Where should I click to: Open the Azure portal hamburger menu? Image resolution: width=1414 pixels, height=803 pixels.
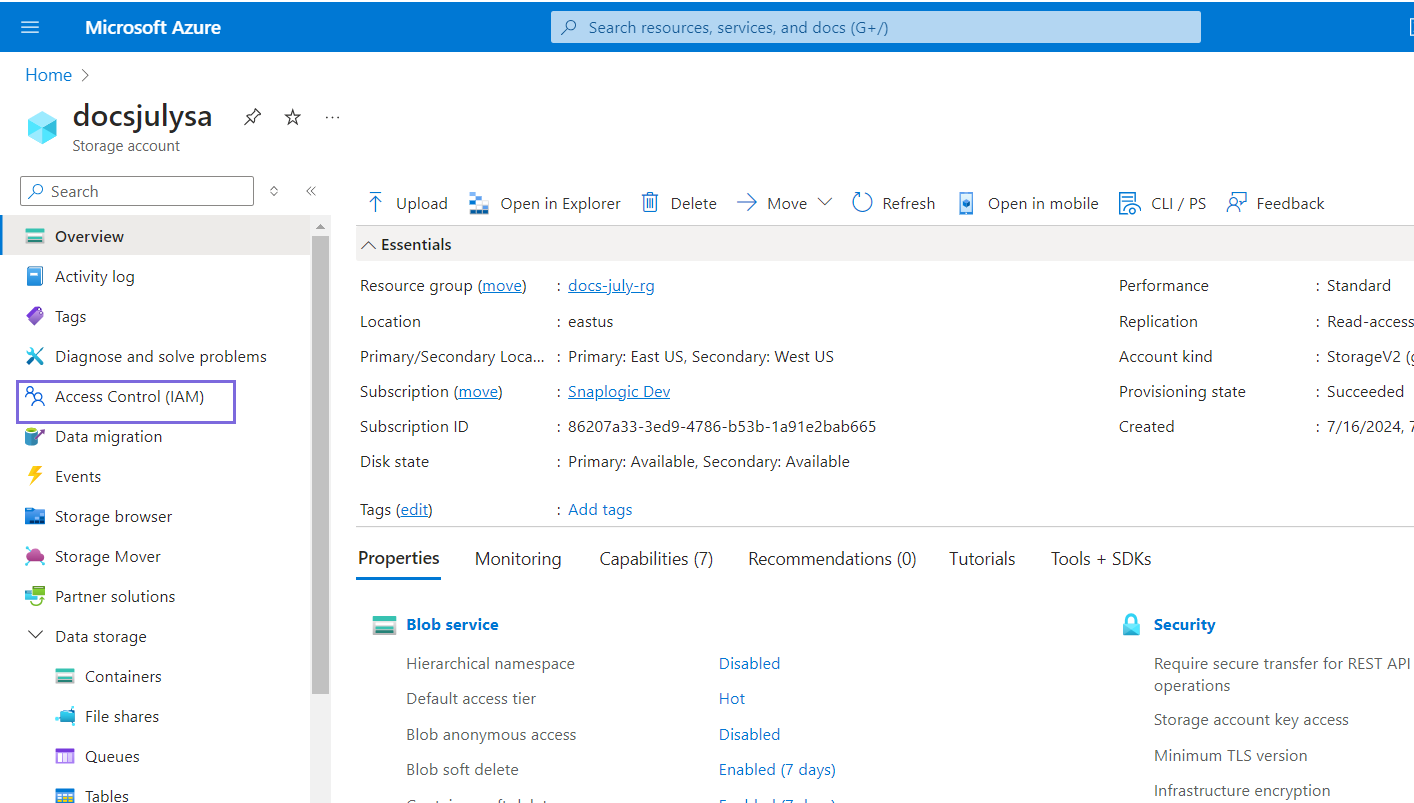click(x=30, y=27)
